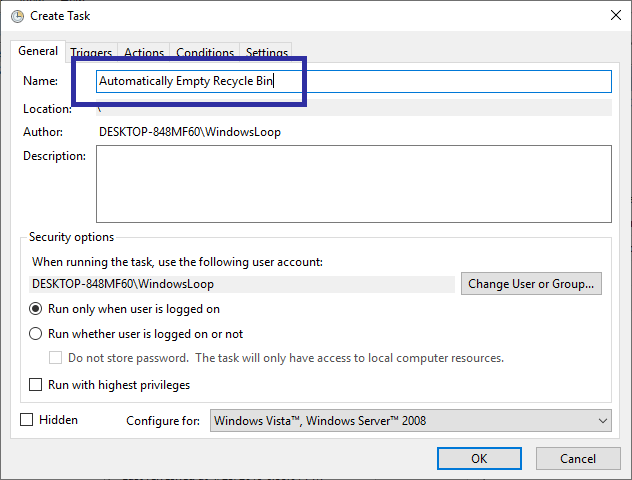Select the Conditions tab

coord(205,53)
